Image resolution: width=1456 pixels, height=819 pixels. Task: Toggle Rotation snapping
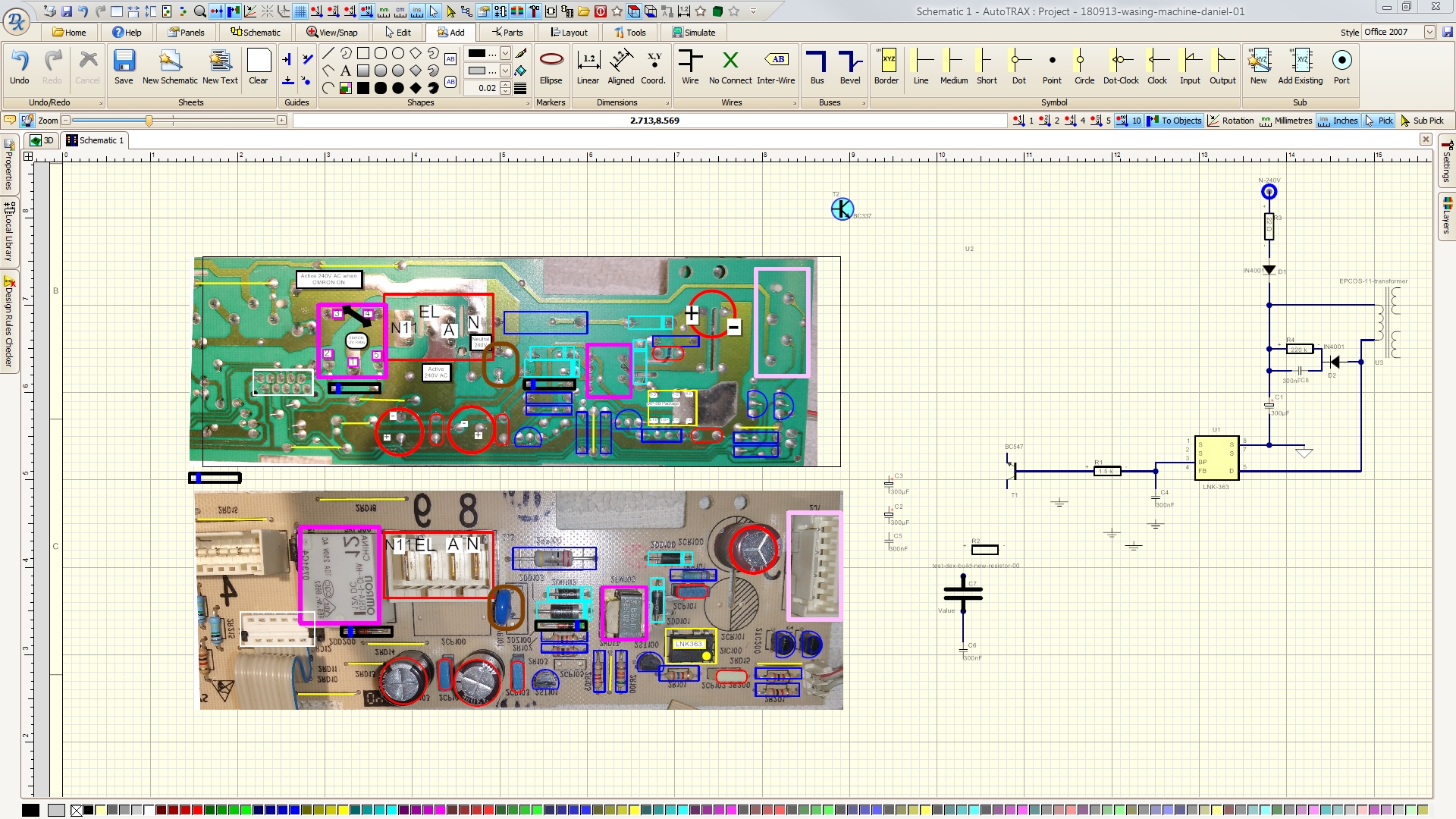1231,121
